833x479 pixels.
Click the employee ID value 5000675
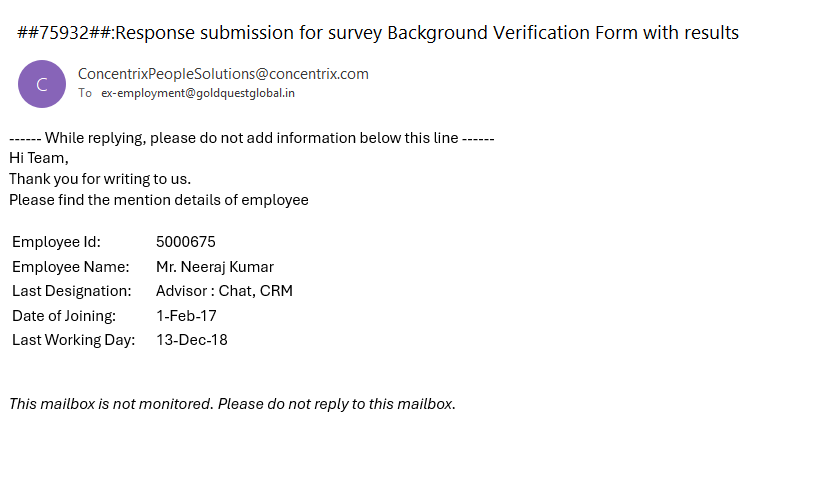tap(186, 242)
